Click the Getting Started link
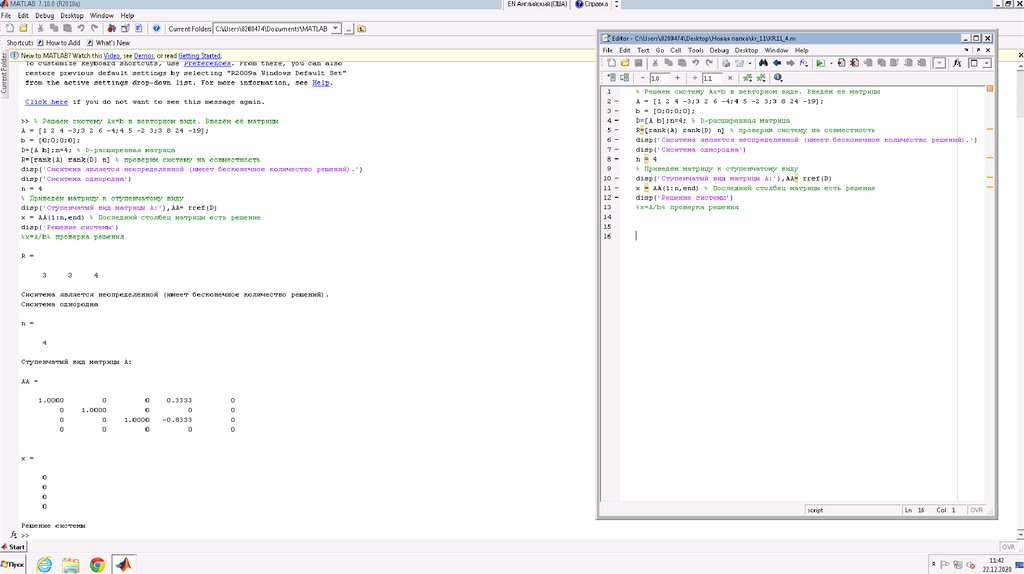1024x574 pixels. pos(200,56)
